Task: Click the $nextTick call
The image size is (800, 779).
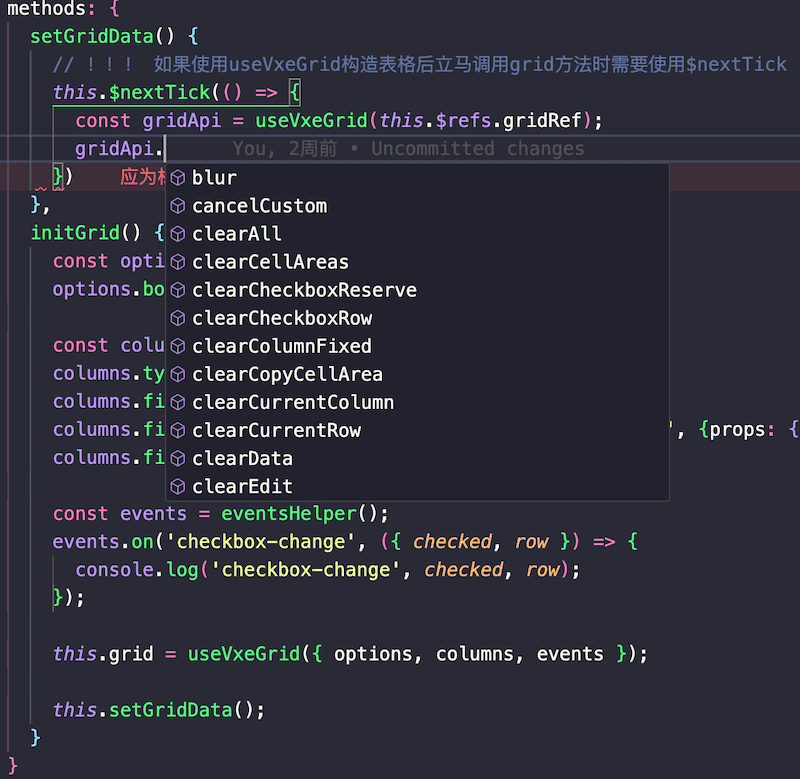Action: point(159,93)
